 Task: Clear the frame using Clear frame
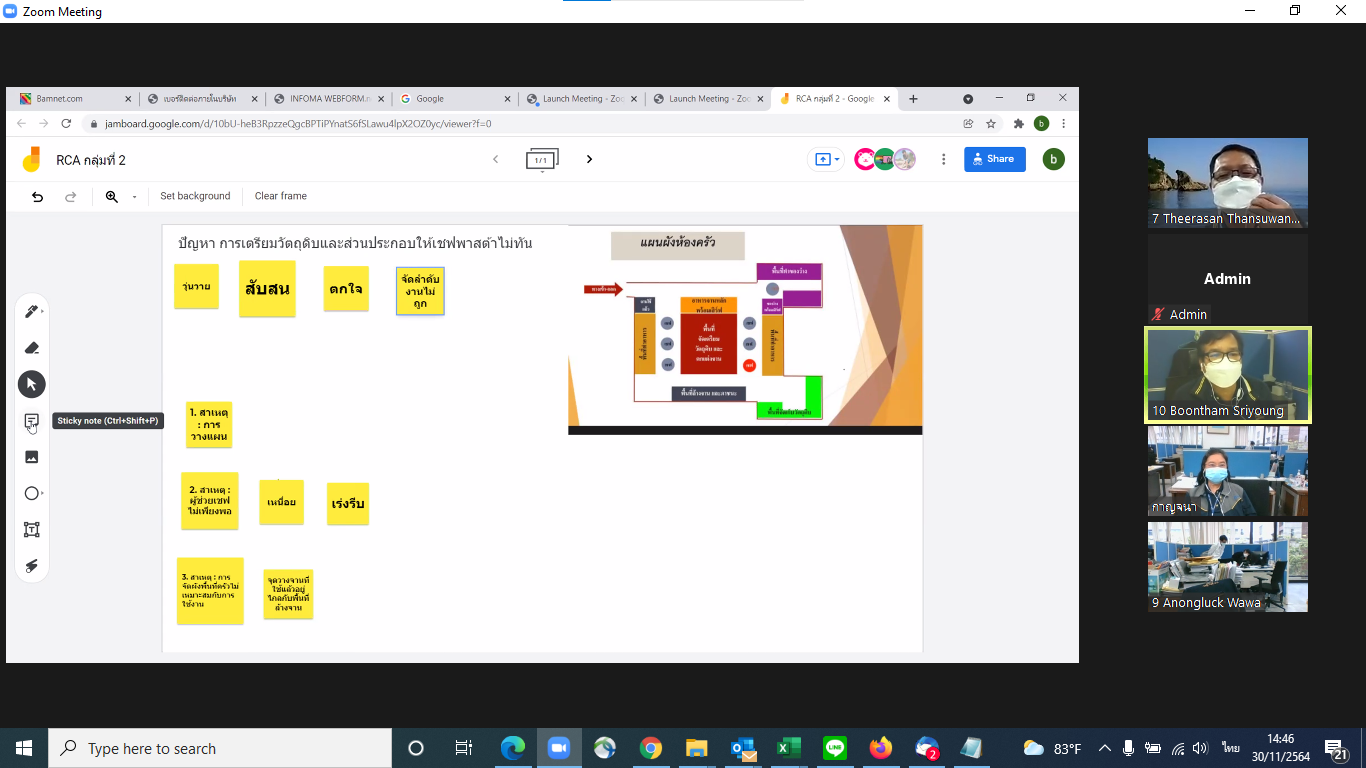pos(280,196)
